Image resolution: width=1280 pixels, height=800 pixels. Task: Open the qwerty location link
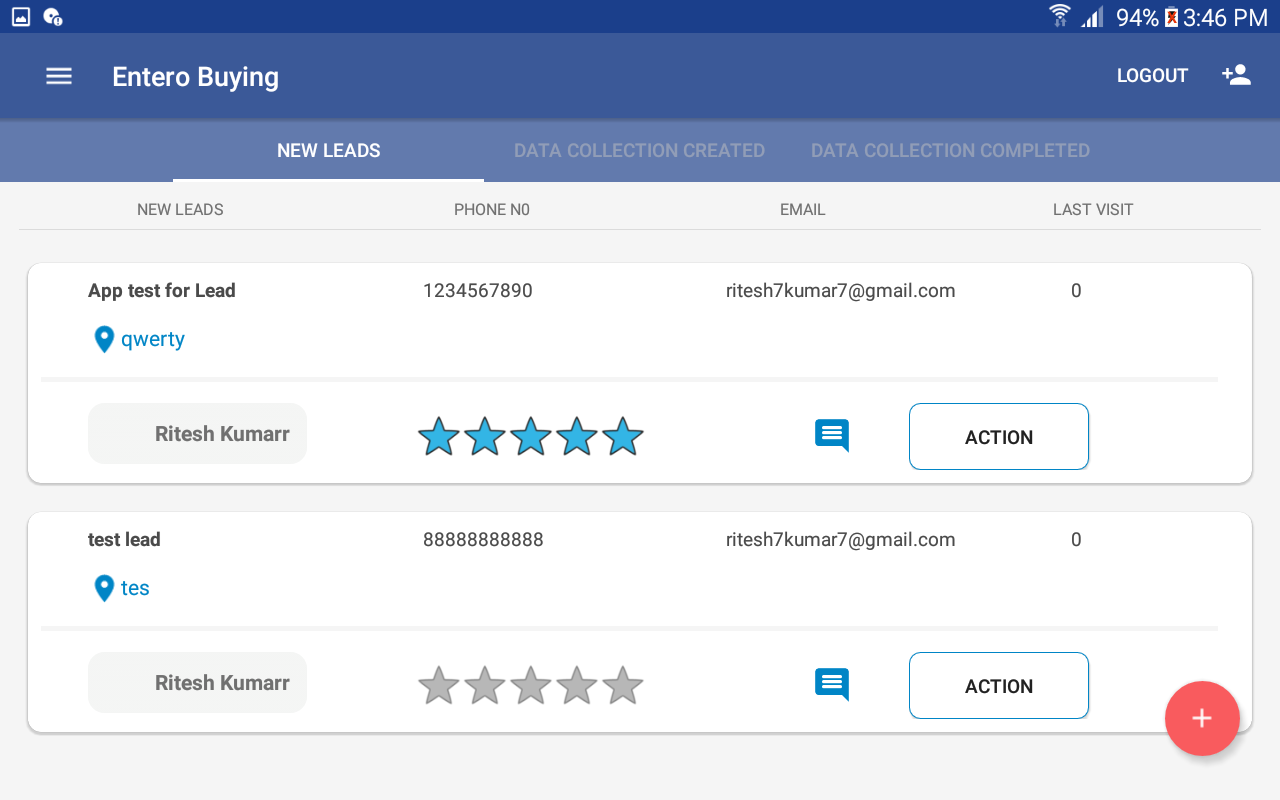coord(153,340)
